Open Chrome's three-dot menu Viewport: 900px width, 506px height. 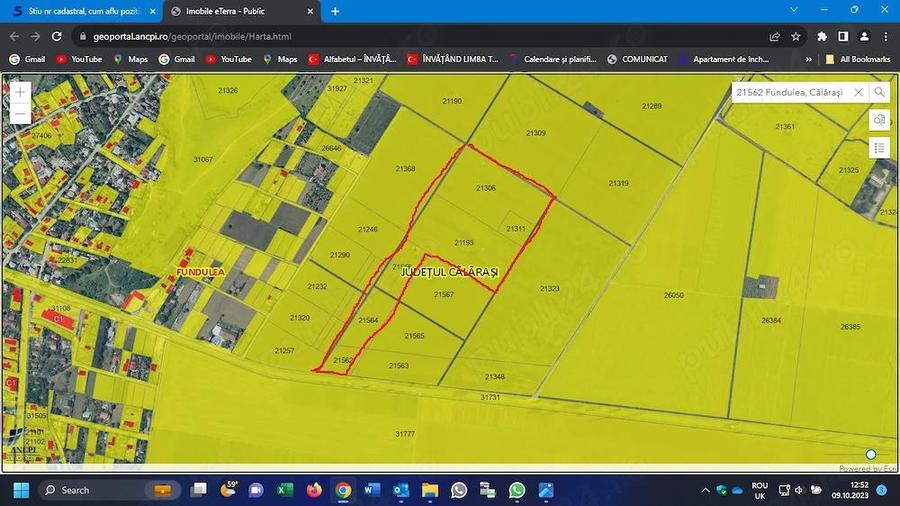coord(885,36)
